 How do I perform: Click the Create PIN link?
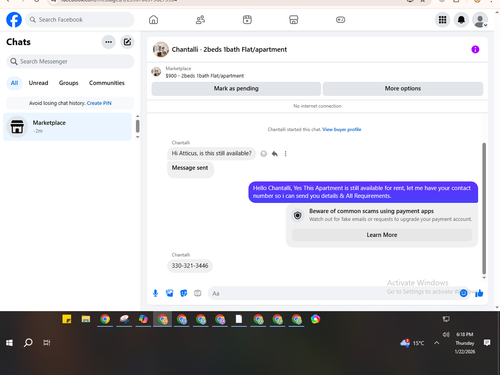[99, 103]
